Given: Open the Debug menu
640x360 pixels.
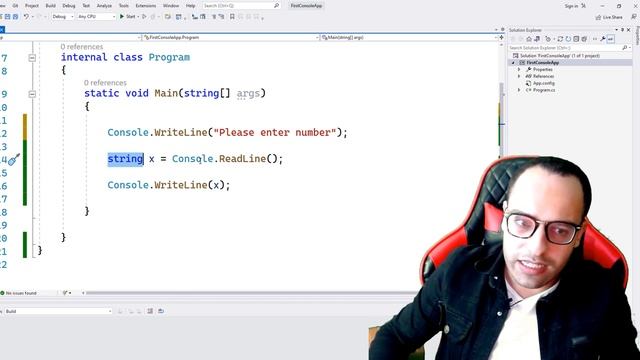Looking at the screenshot, I should [x=69, y=6].
